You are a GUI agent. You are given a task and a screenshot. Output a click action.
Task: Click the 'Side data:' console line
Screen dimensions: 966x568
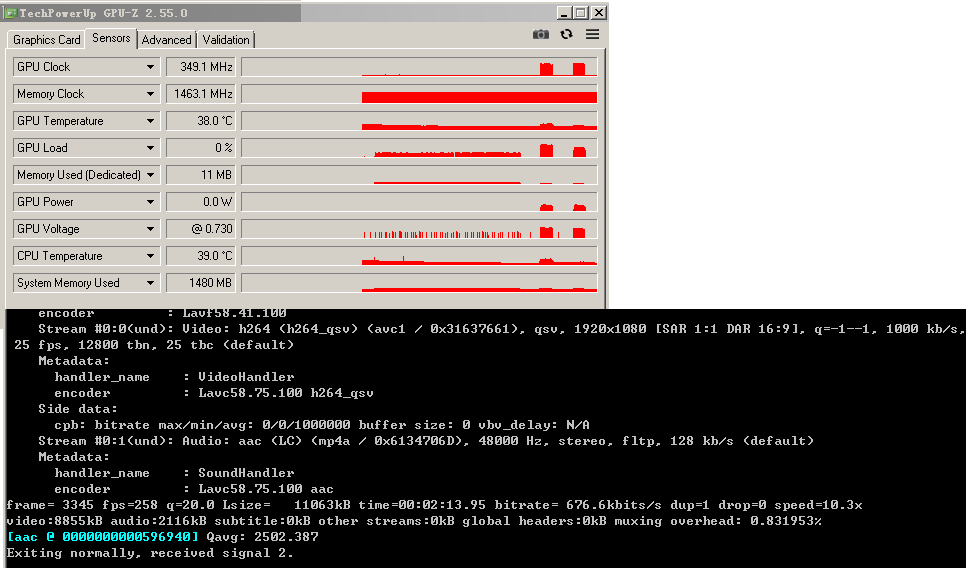(x=78, y=409)
